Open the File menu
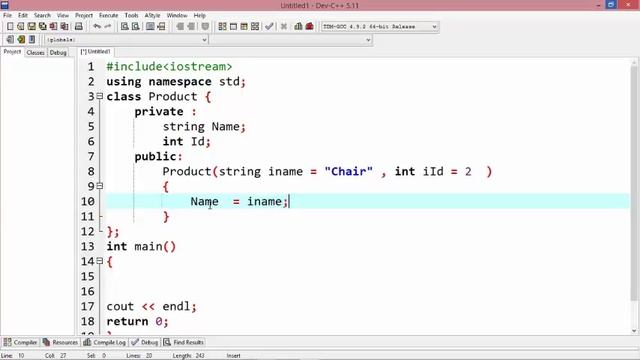The height and width of the screenshot is (360, 640). tap(7, 16)
